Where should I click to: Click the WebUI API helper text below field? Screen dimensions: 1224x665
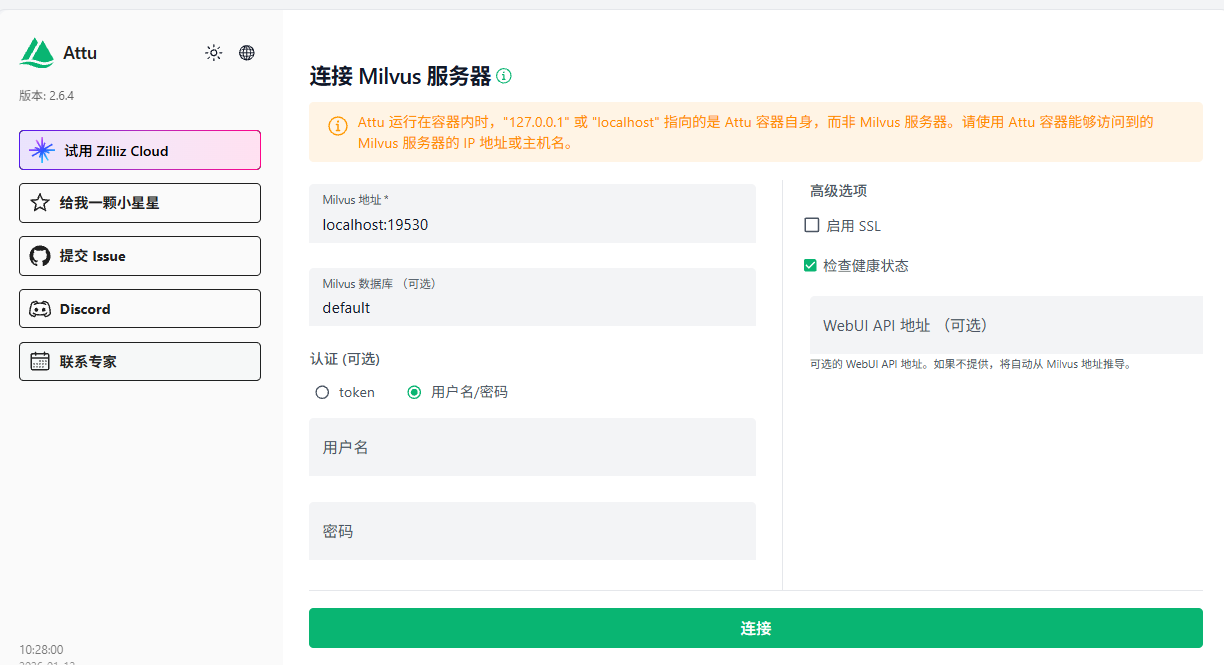coord(970,365)
